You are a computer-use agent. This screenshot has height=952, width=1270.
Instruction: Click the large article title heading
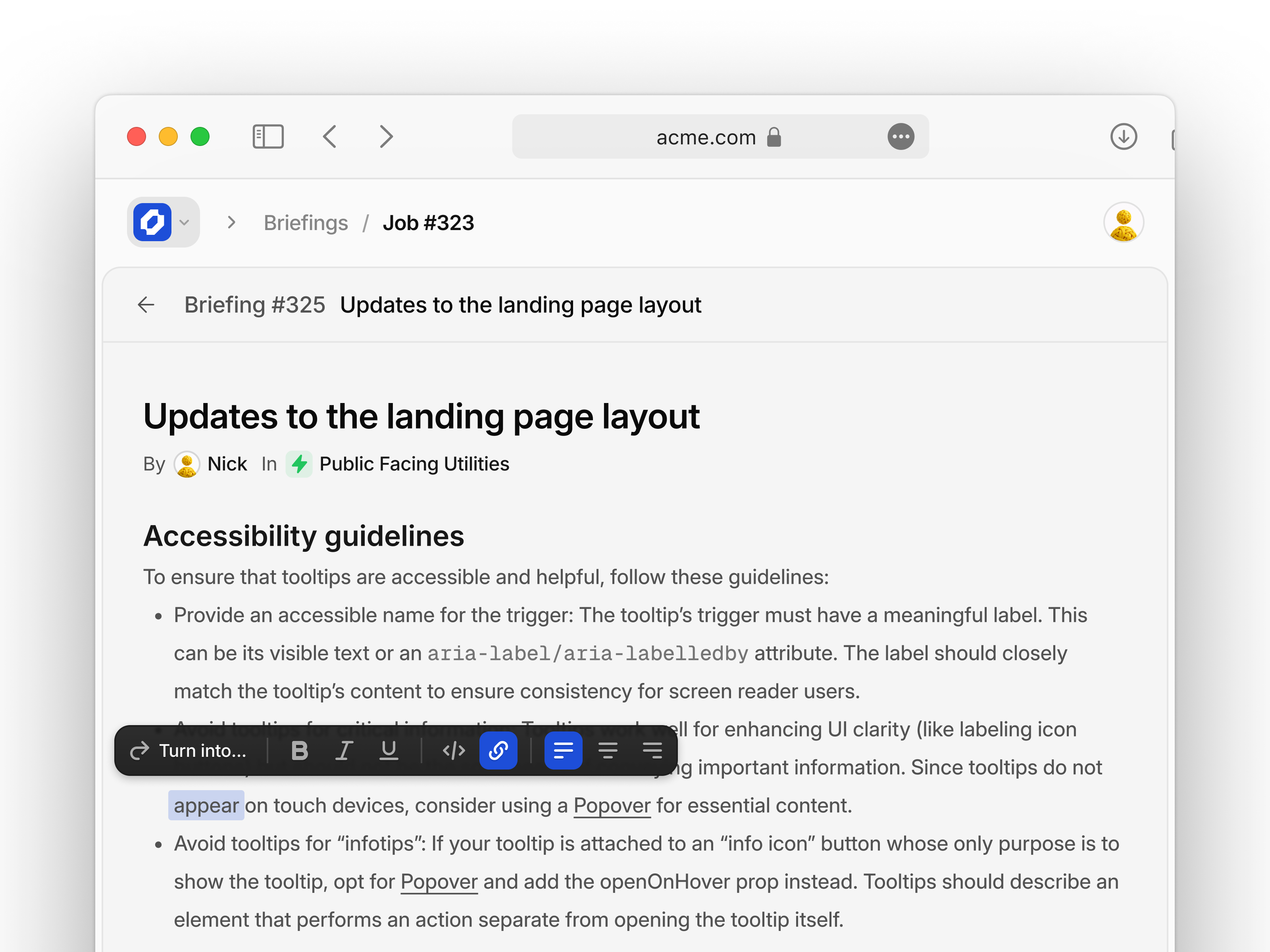[x=421, y=416]
